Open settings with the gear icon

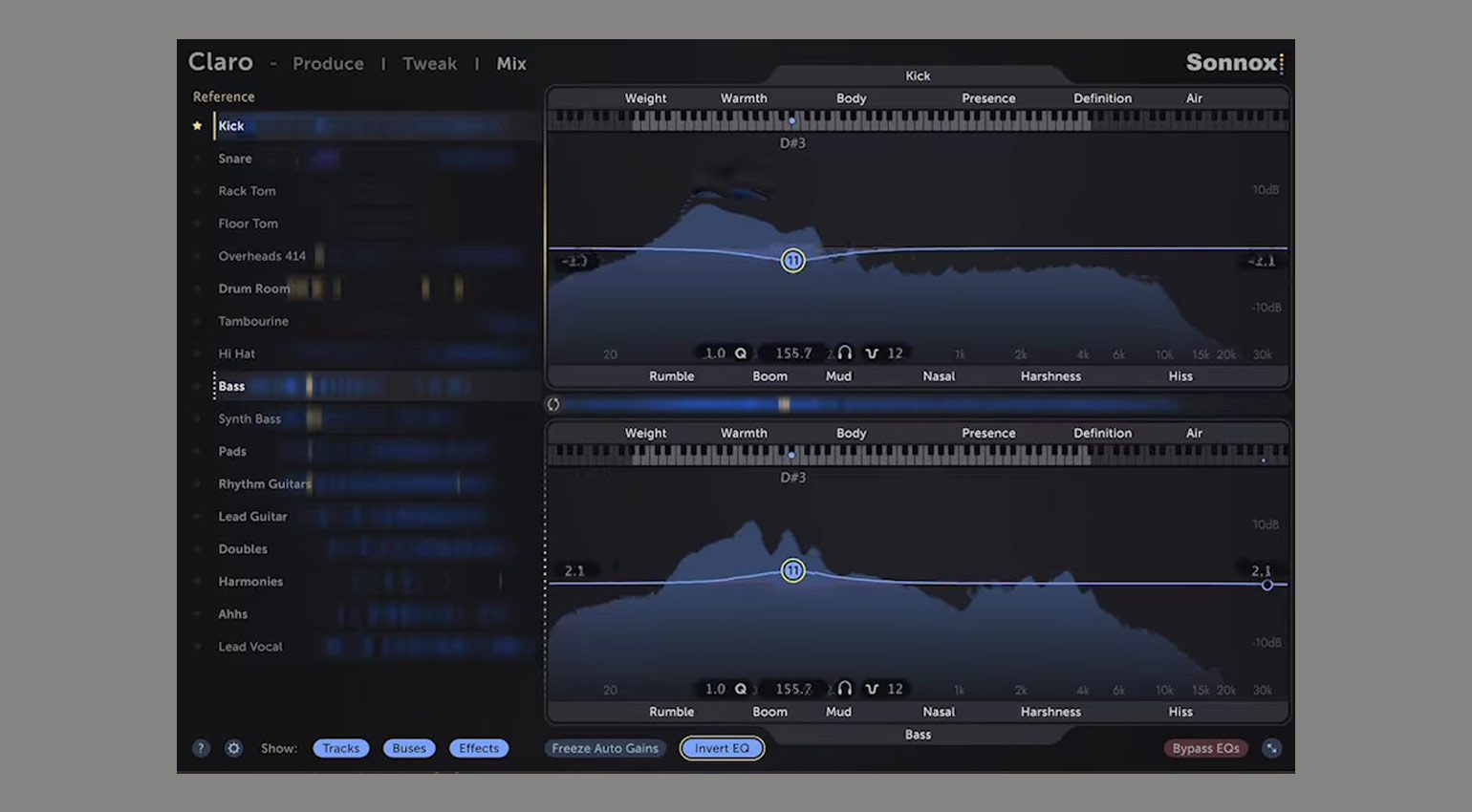click(x=233, y=748)
